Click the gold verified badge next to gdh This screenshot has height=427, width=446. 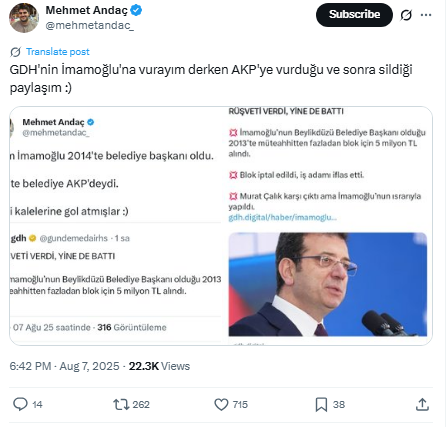click(32, 238)
